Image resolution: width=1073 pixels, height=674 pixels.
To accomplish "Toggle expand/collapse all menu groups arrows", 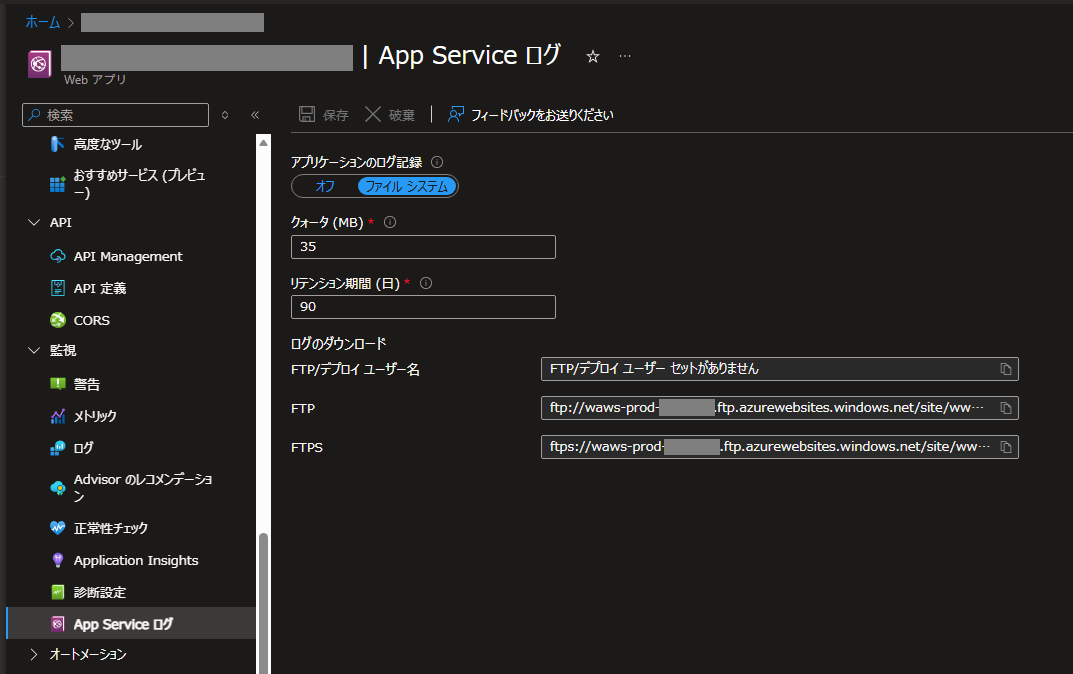I will [x=224, y=115].
